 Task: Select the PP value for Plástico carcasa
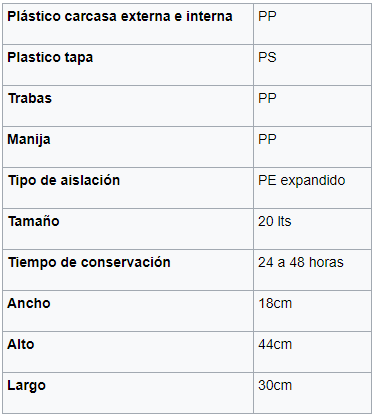pyautogui.click(x=267, y=16)
